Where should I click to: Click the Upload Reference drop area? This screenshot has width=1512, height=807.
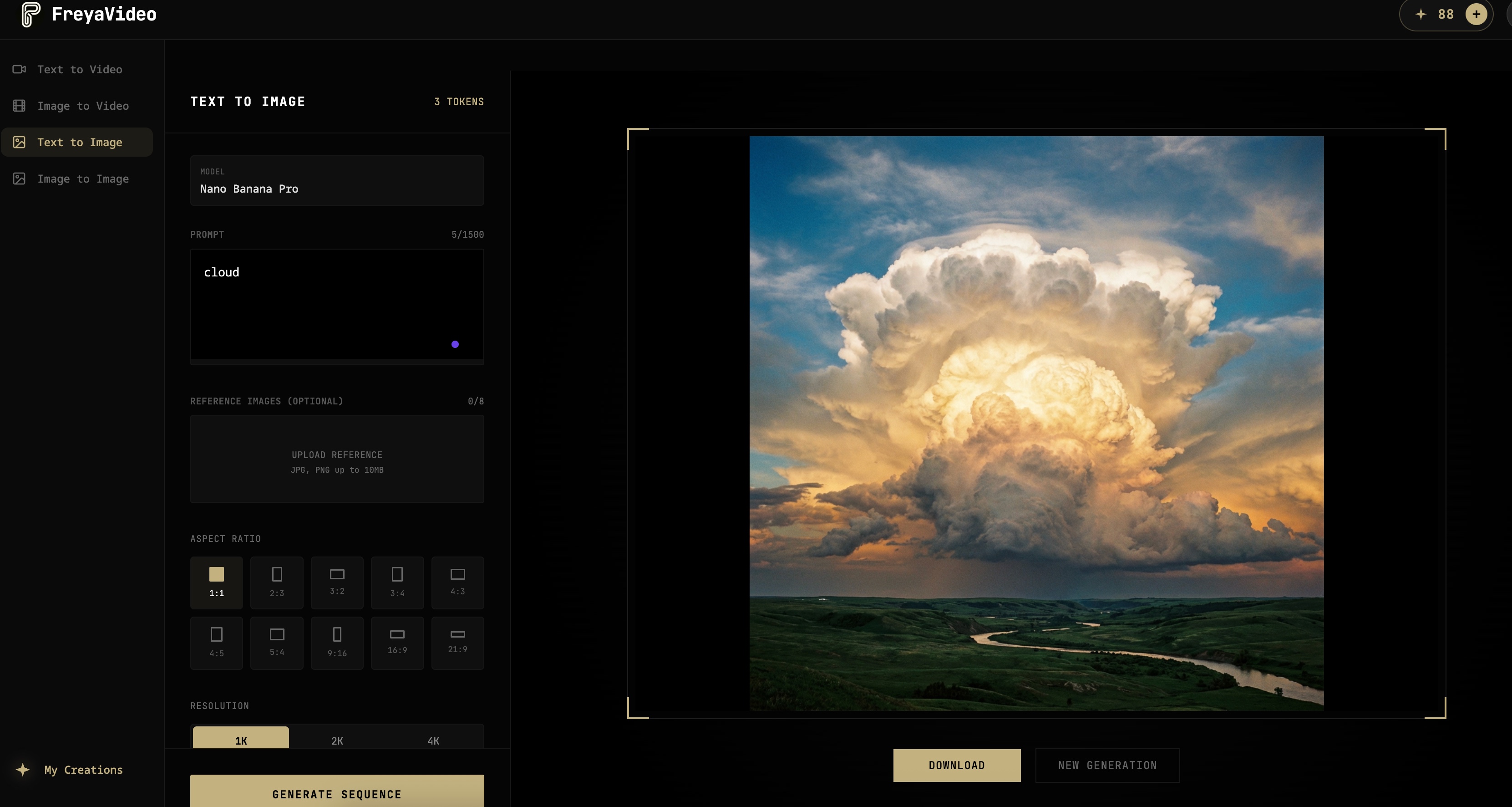(x=337, y=460)
